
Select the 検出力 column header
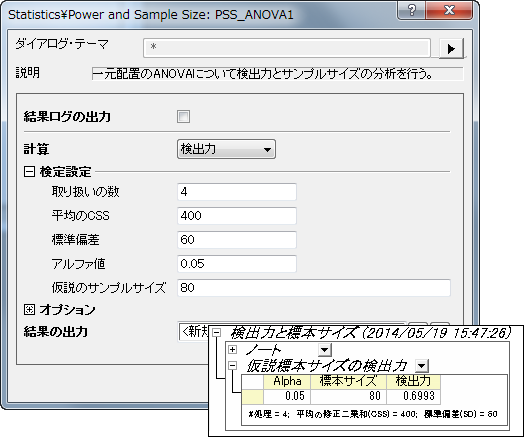click(x=413, y=382)
